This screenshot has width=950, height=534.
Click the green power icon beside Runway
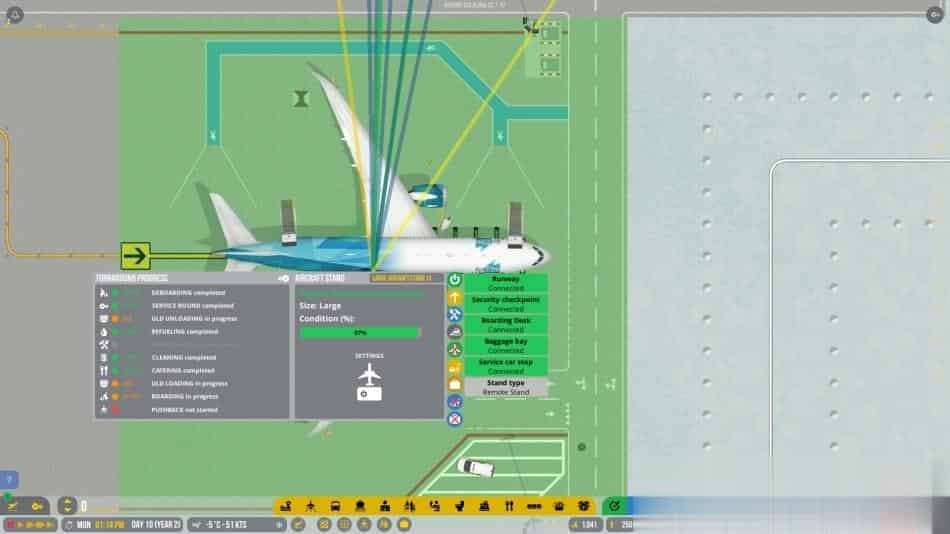click(454, 279)
